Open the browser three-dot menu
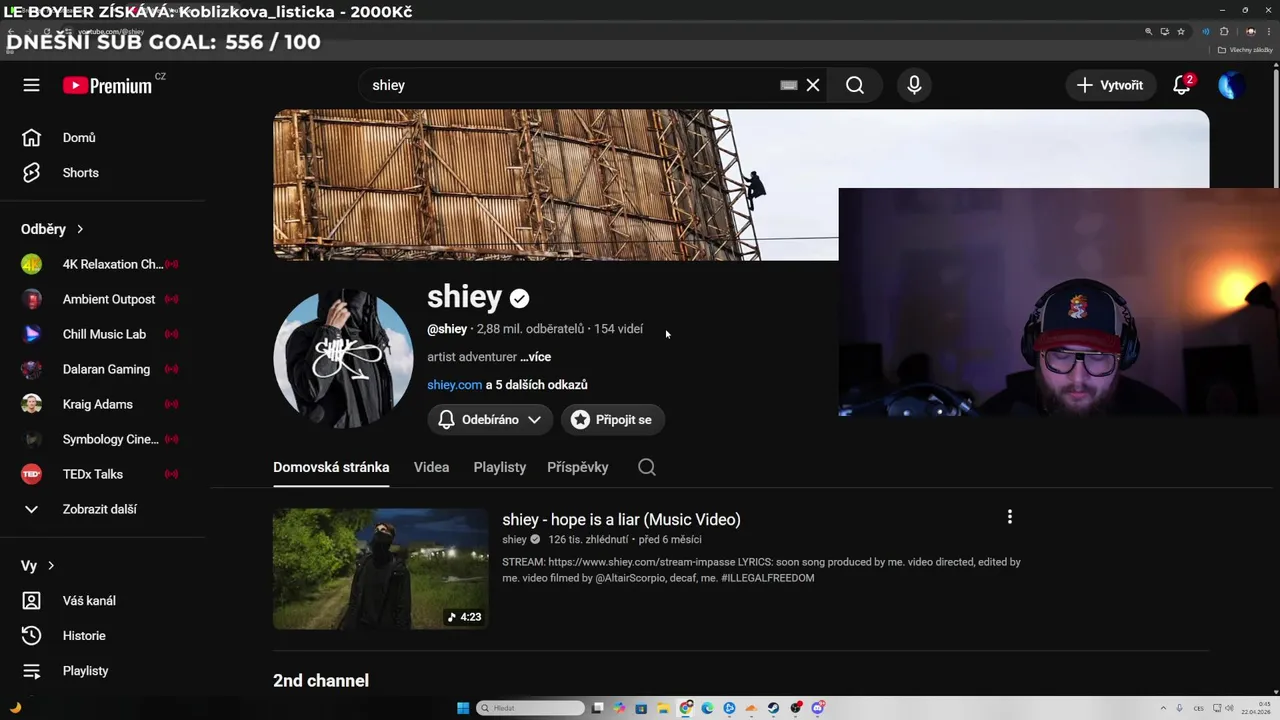The width and height of the screenshot is (1280, 720). coord(1269,32)
